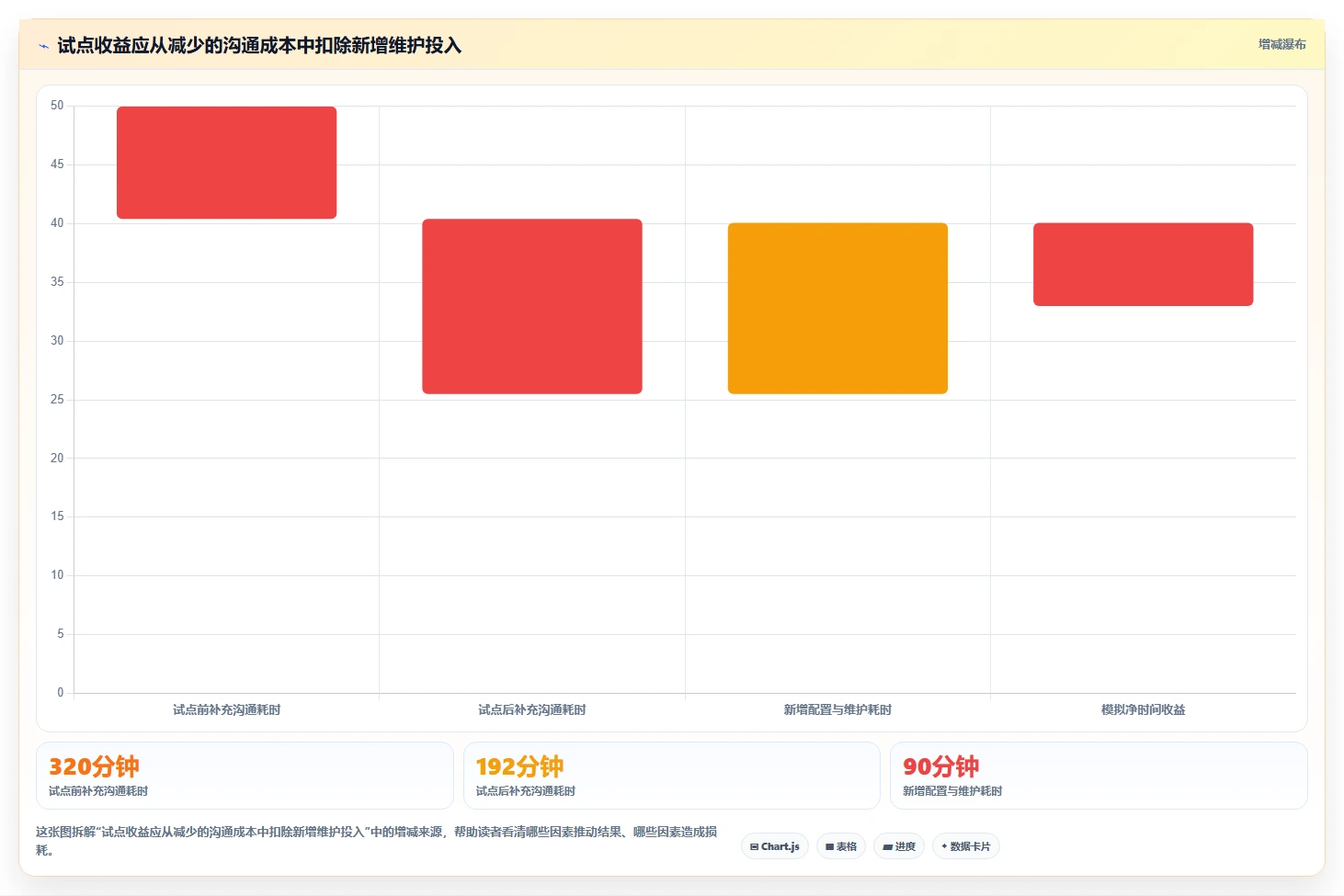Click the y-axis value 50
Viewport: 1344px width, 896px height.
57,106
